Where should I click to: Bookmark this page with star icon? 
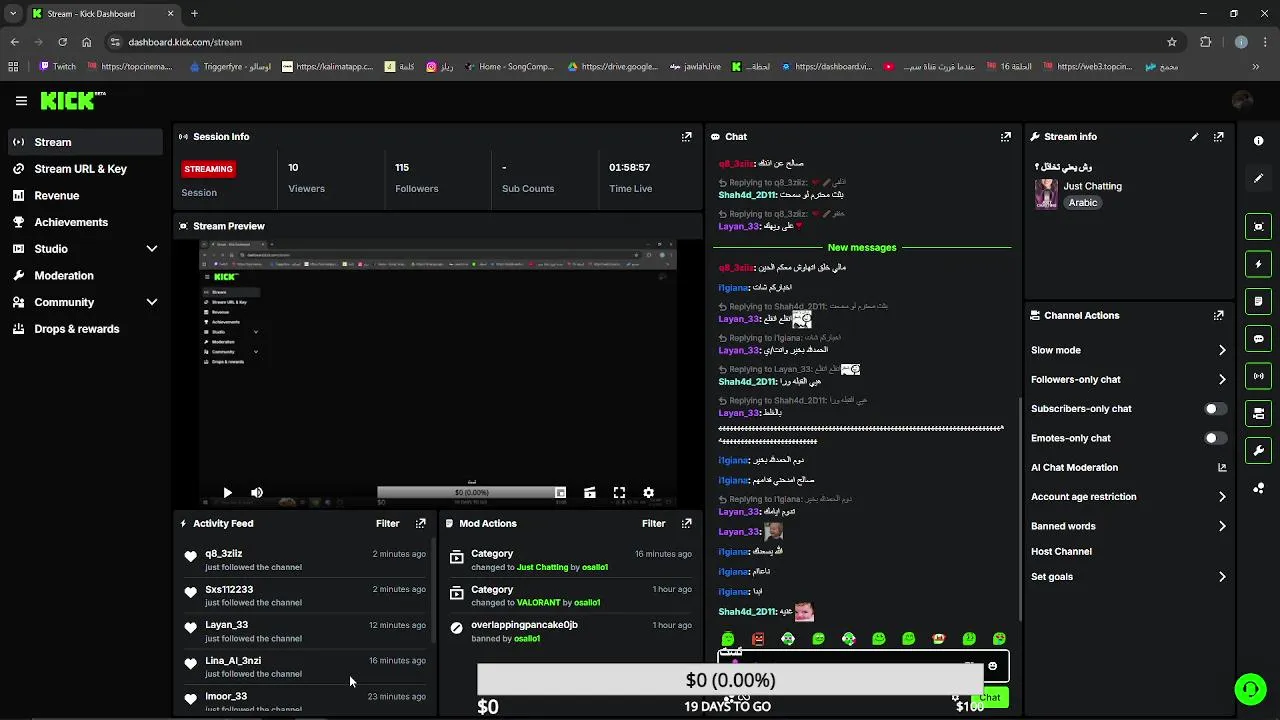point(1172,42)
